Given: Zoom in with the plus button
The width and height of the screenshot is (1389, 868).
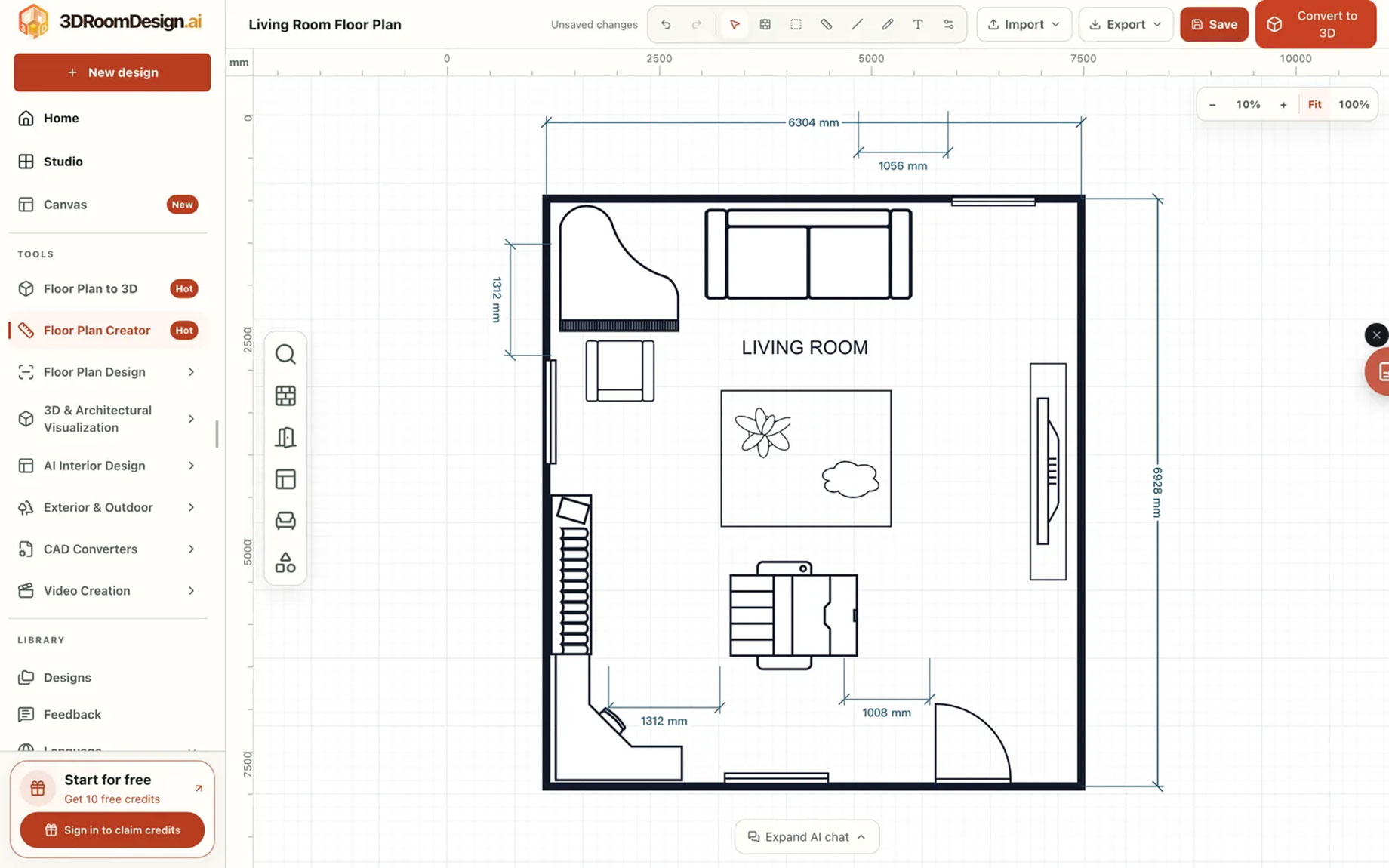Looking at the screenshot, I should (x=1283, y=104).
